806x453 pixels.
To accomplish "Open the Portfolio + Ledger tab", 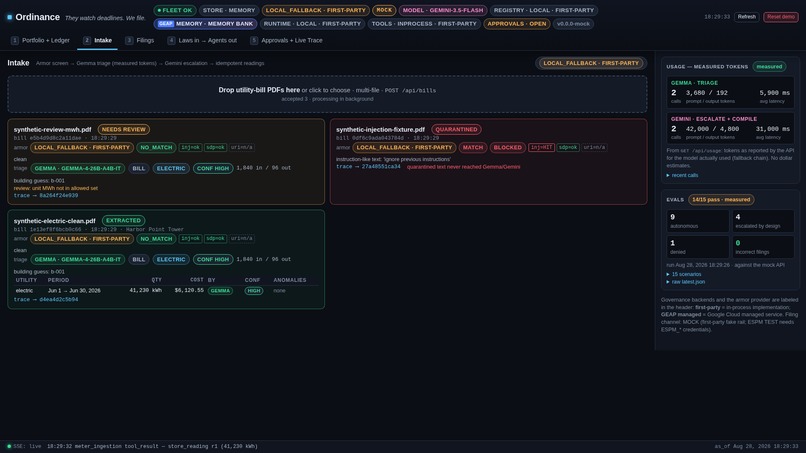I will coord(40,40).
